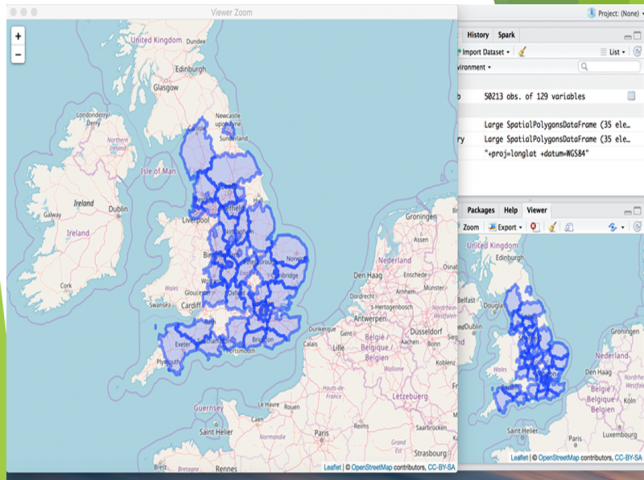This screenshot has height=480, width=644.
Task: Open the Import Dataset dropdown
Action: pos(485,52)
